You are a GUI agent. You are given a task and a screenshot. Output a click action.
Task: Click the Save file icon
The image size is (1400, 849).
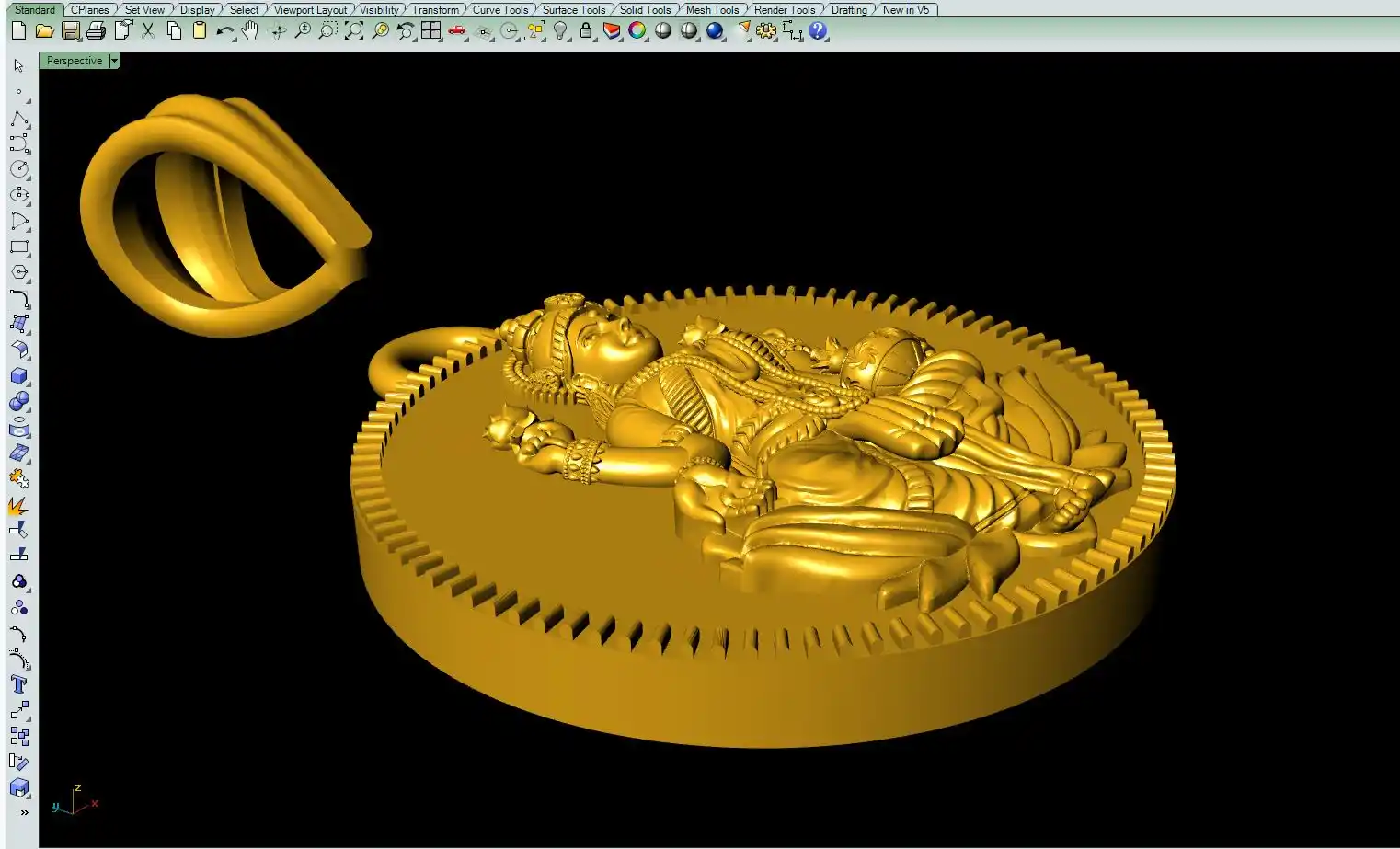(x=70, y=31)
